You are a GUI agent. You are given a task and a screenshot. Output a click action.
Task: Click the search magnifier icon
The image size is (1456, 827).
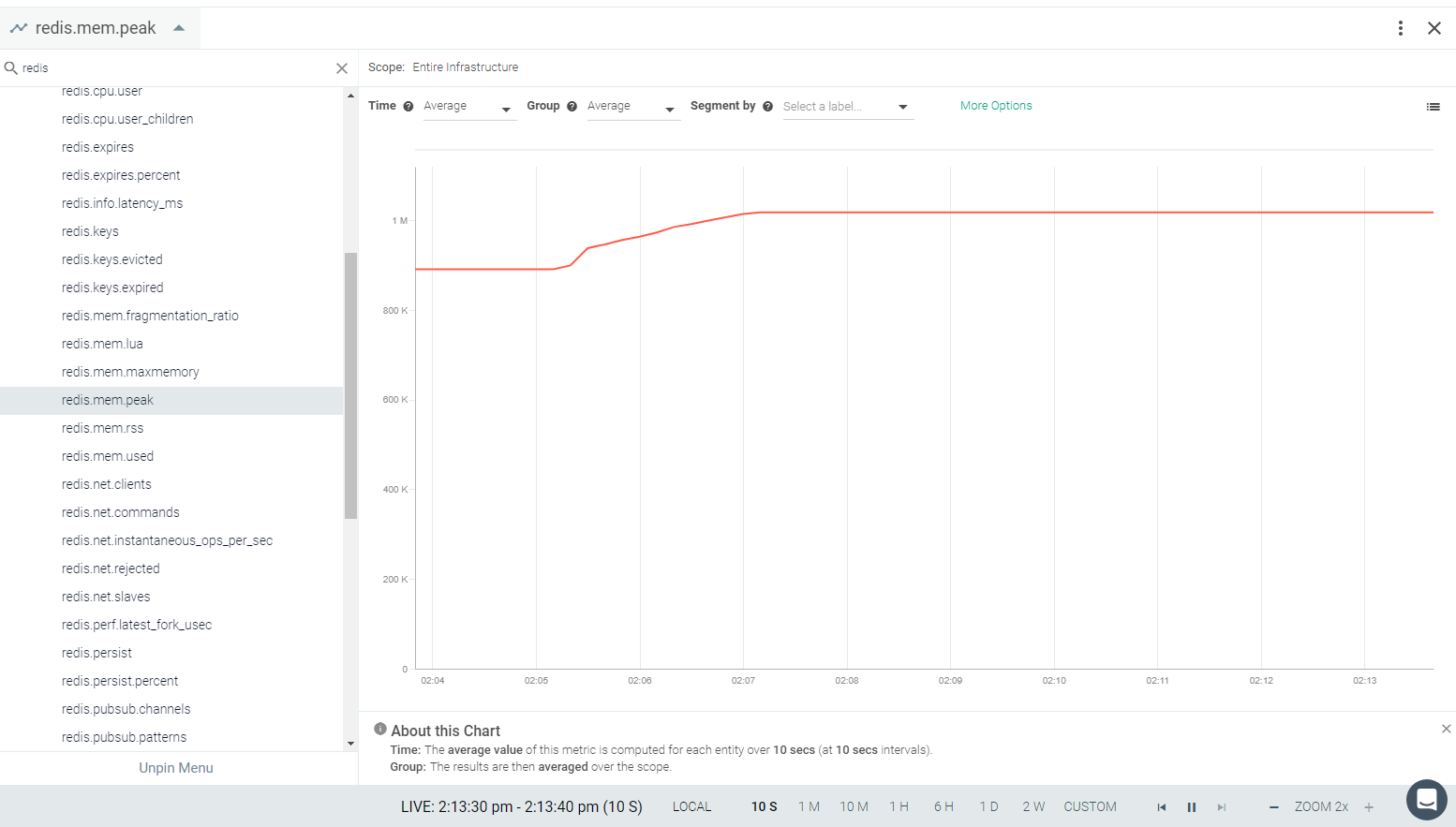pyautogui.click(x=11, y=67)
